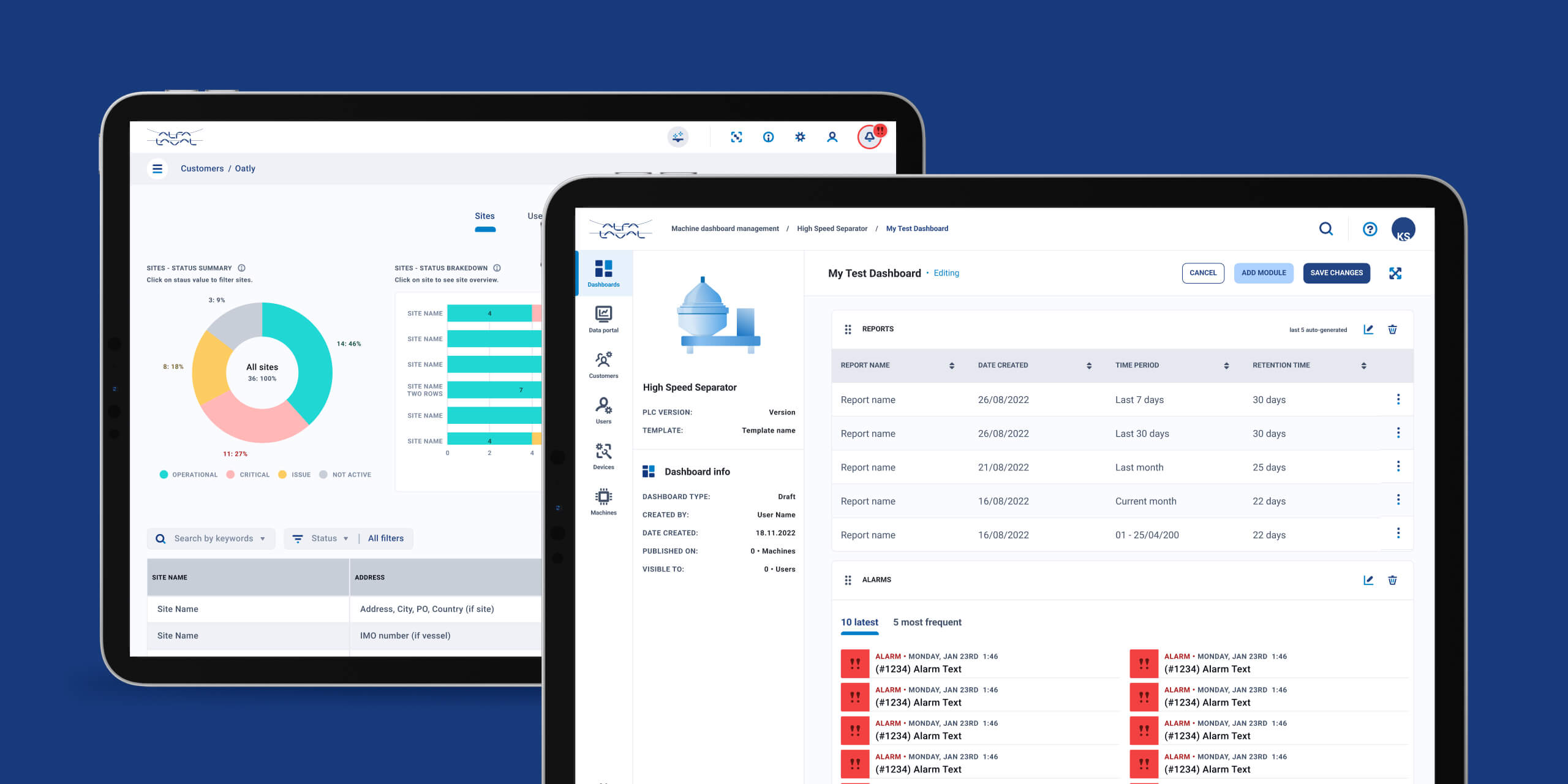Select the Sites tab

click(484, 216)
